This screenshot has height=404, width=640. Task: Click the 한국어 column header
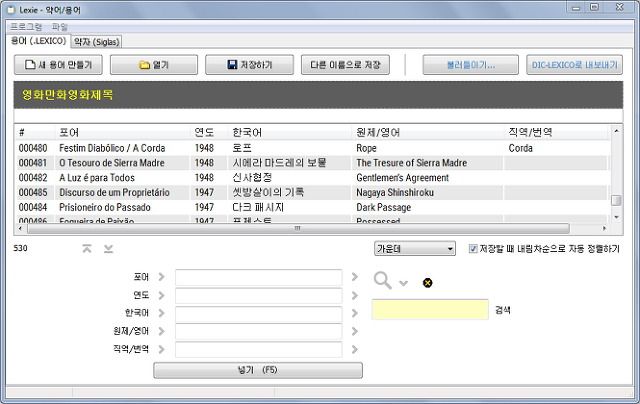pos(290,132)
